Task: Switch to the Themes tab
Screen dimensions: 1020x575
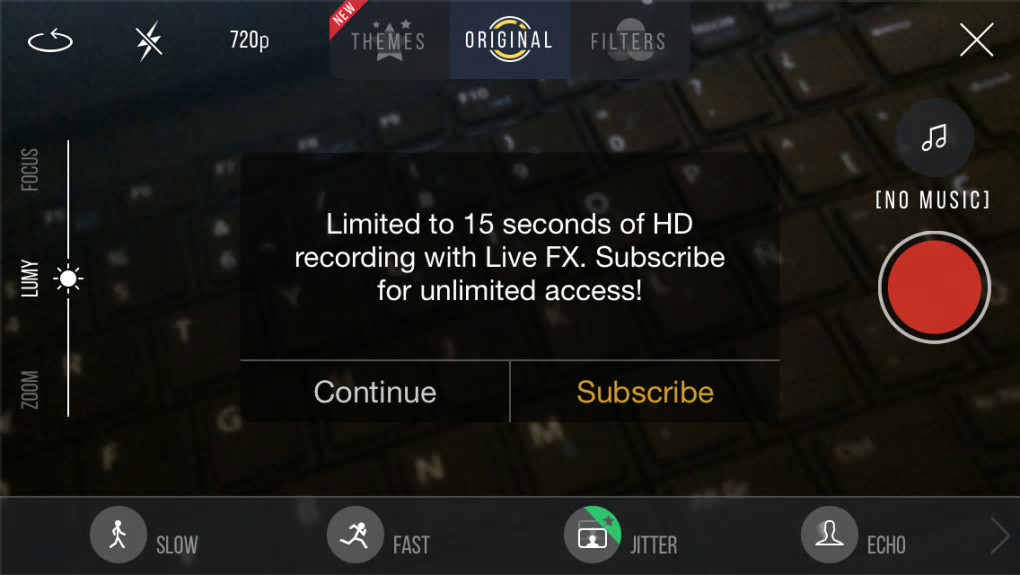Action: [x=388, y=40]
